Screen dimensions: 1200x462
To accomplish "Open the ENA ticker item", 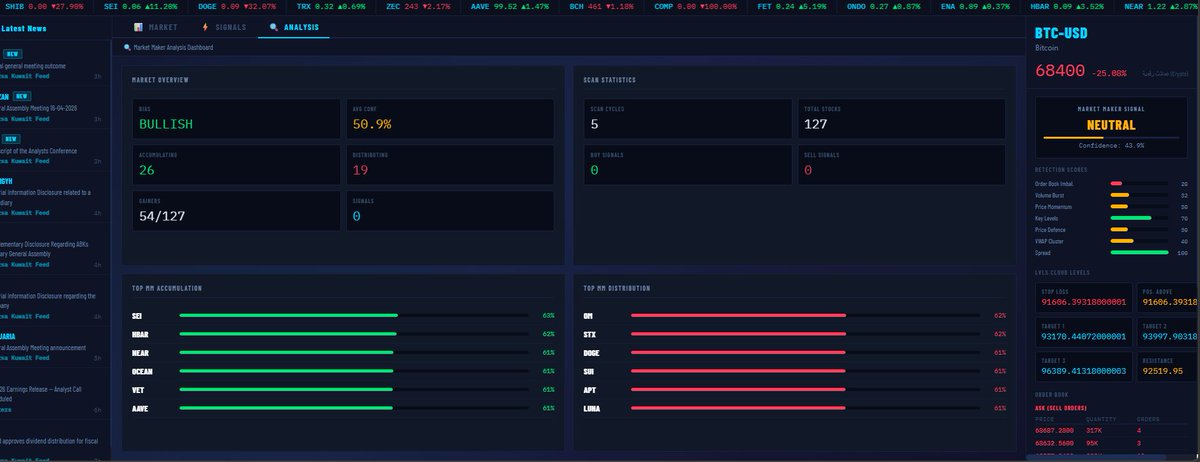I will pos(975,6).
